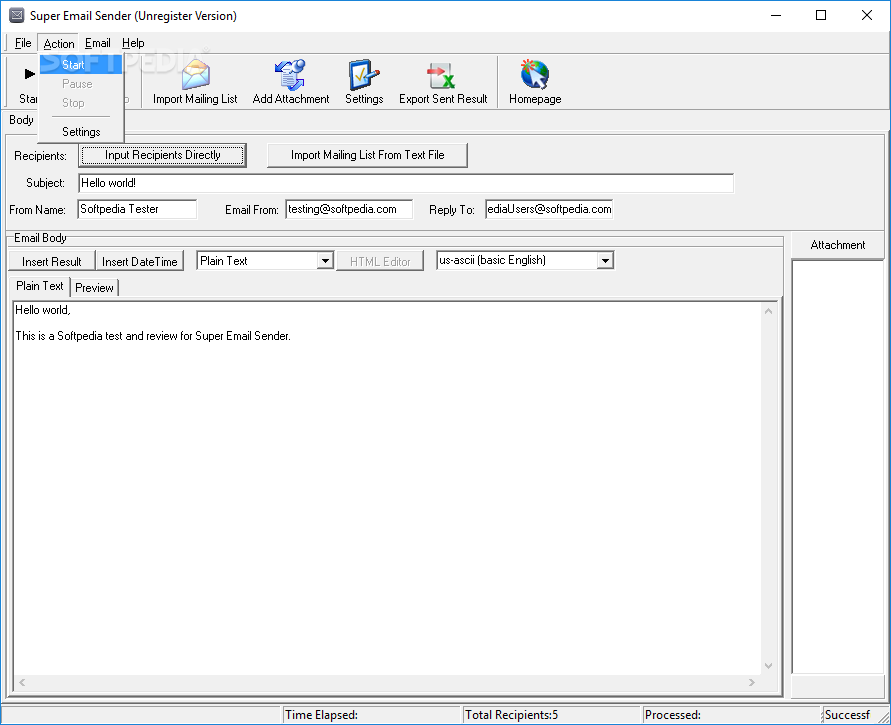Viewport: 891px width, 725px height.
Task: Choose Start in the Action menu
Action: pos(81,65)
